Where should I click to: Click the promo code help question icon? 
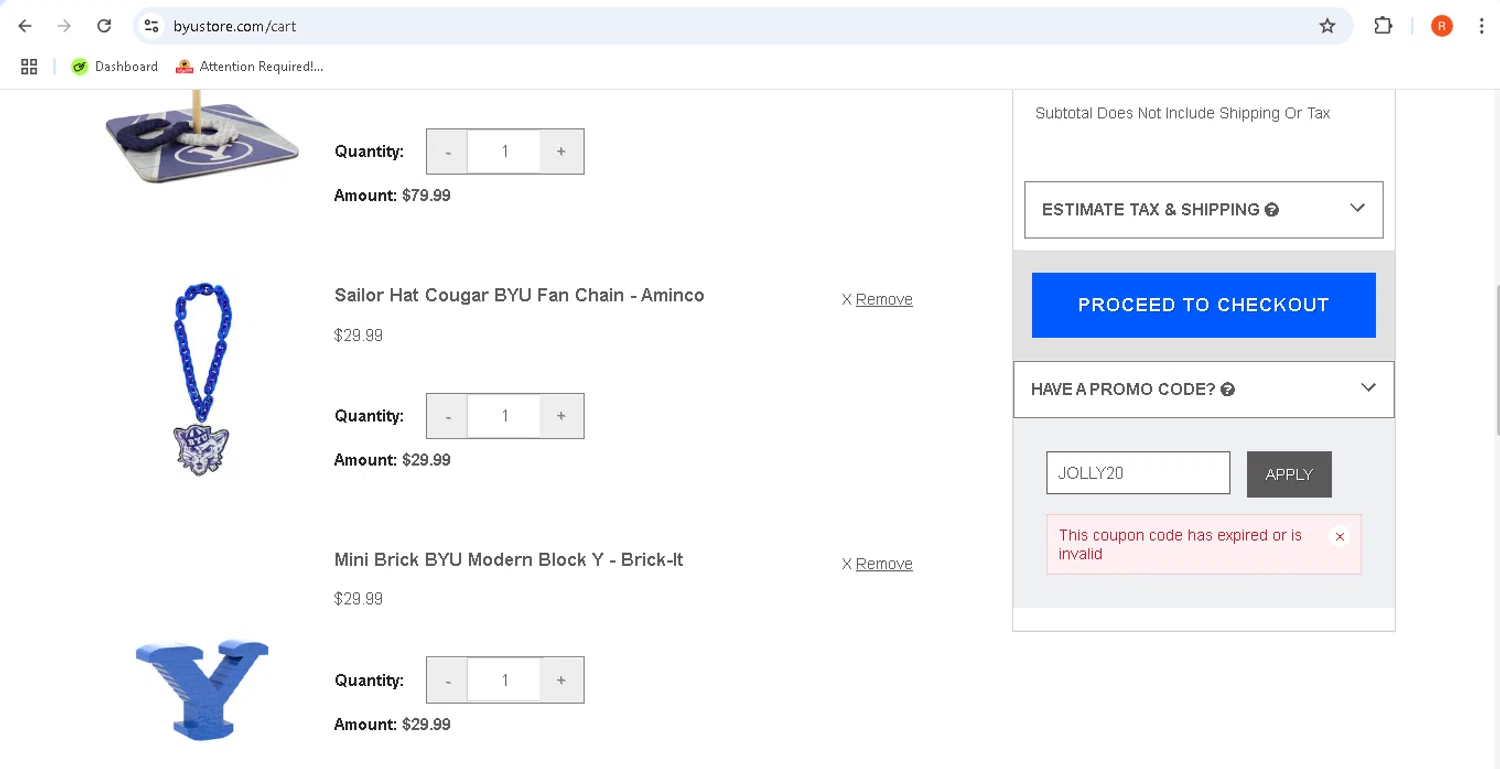[1228, 390]
